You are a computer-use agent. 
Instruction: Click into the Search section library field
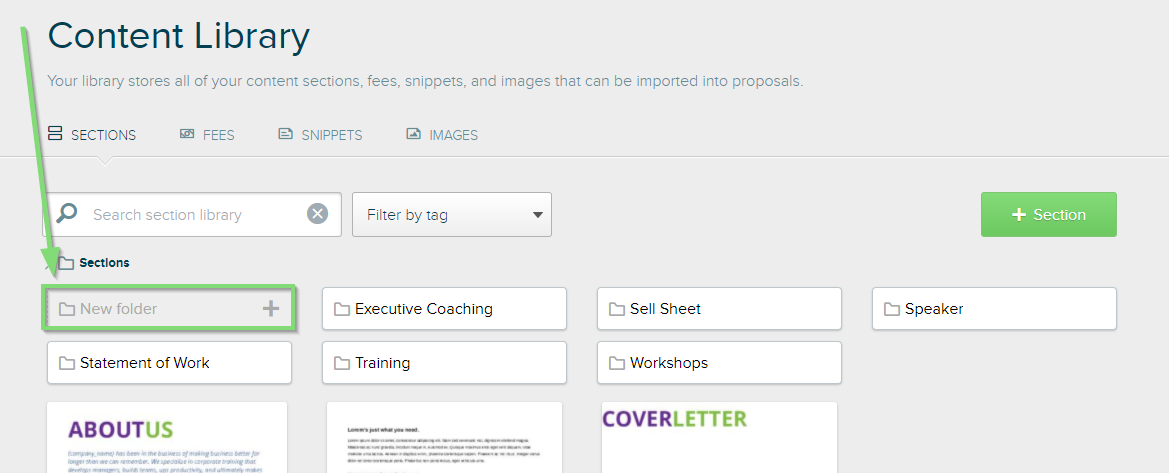(192, 215)
